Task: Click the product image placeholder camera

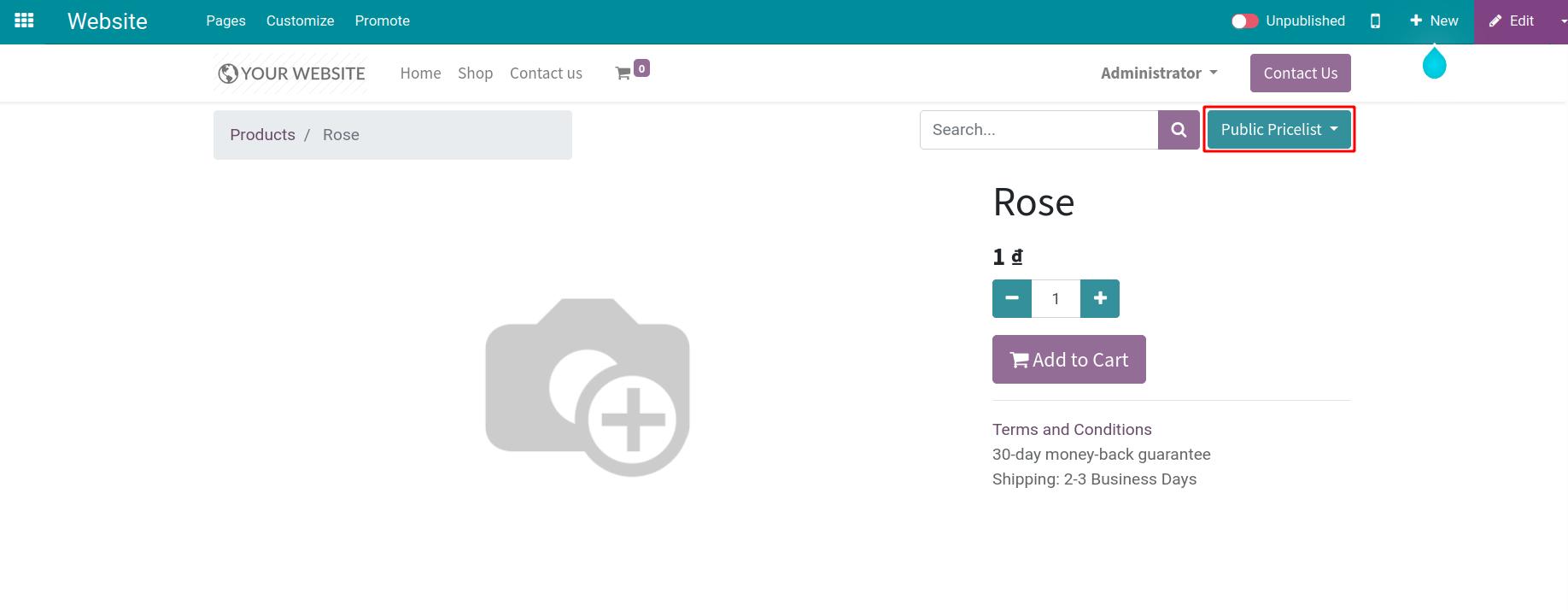Action: tap(588, 387)
